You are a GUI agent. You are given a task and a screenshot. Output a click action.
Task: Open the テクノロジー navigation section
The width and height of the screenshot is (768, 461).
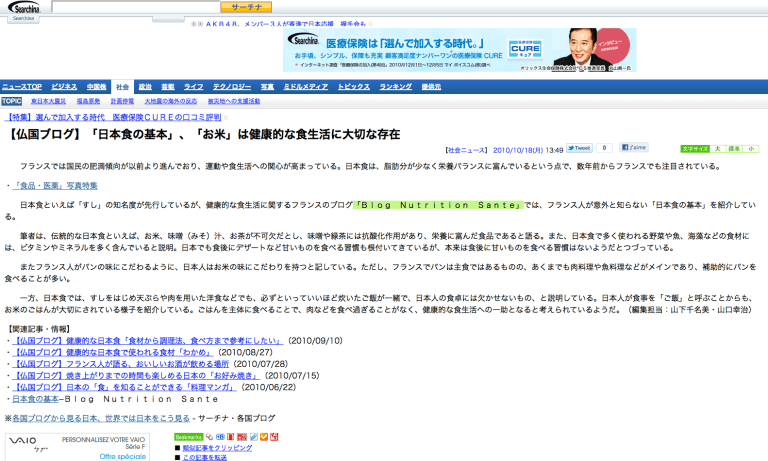pyautogui.click(x=232, y=87)
